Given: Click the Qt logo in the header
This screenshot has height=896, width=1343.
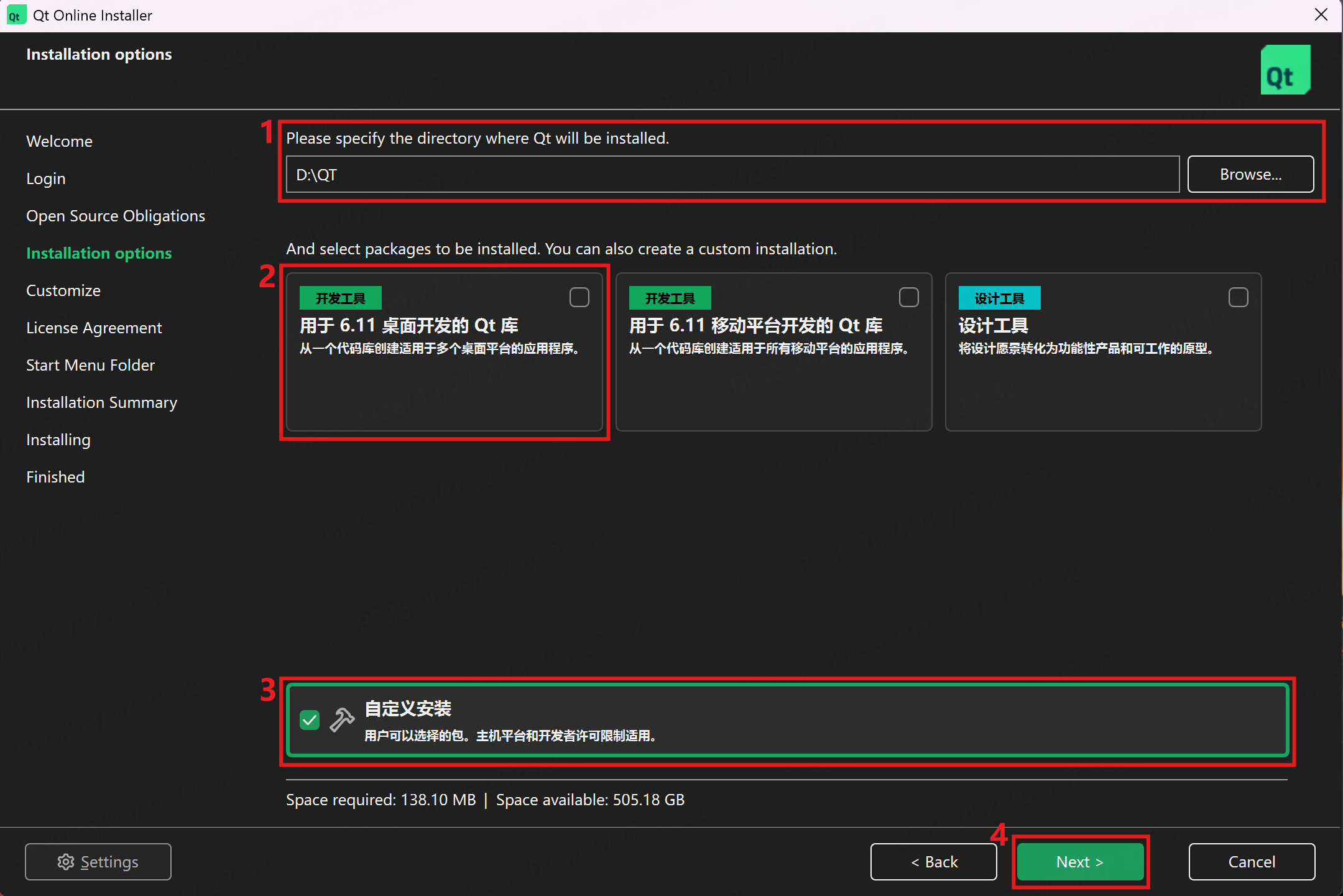Looking at the screenshot, I should coord(1285,70).
